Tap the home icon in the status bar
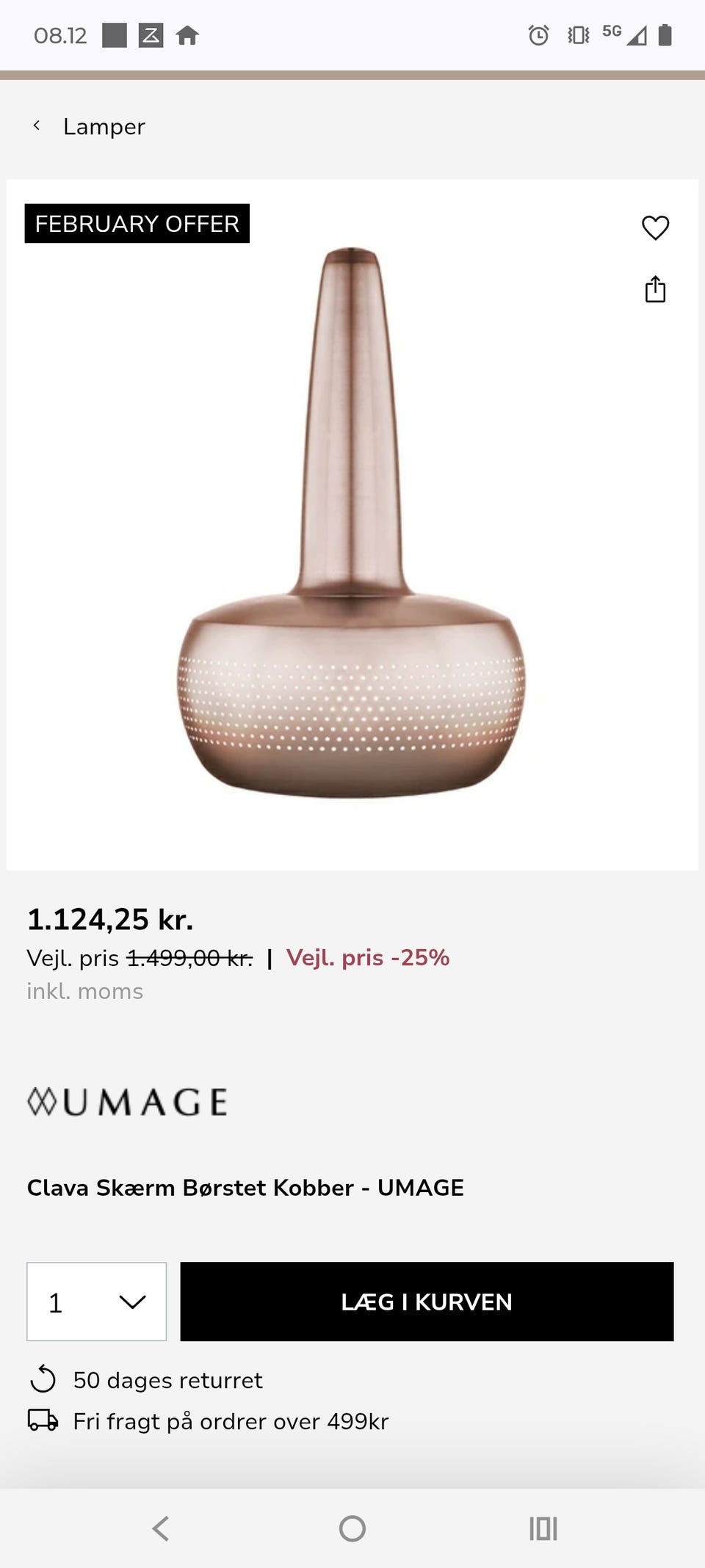705x1568 pixels. pos(187,35)
